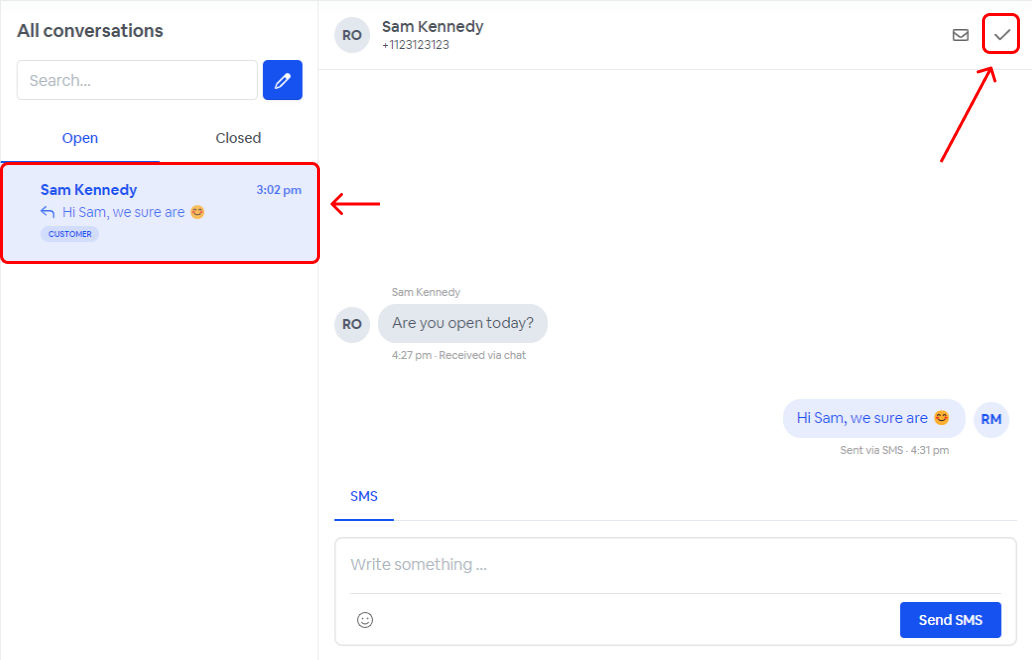
Task: Click the Write something message box
Action: pos(675,565)
